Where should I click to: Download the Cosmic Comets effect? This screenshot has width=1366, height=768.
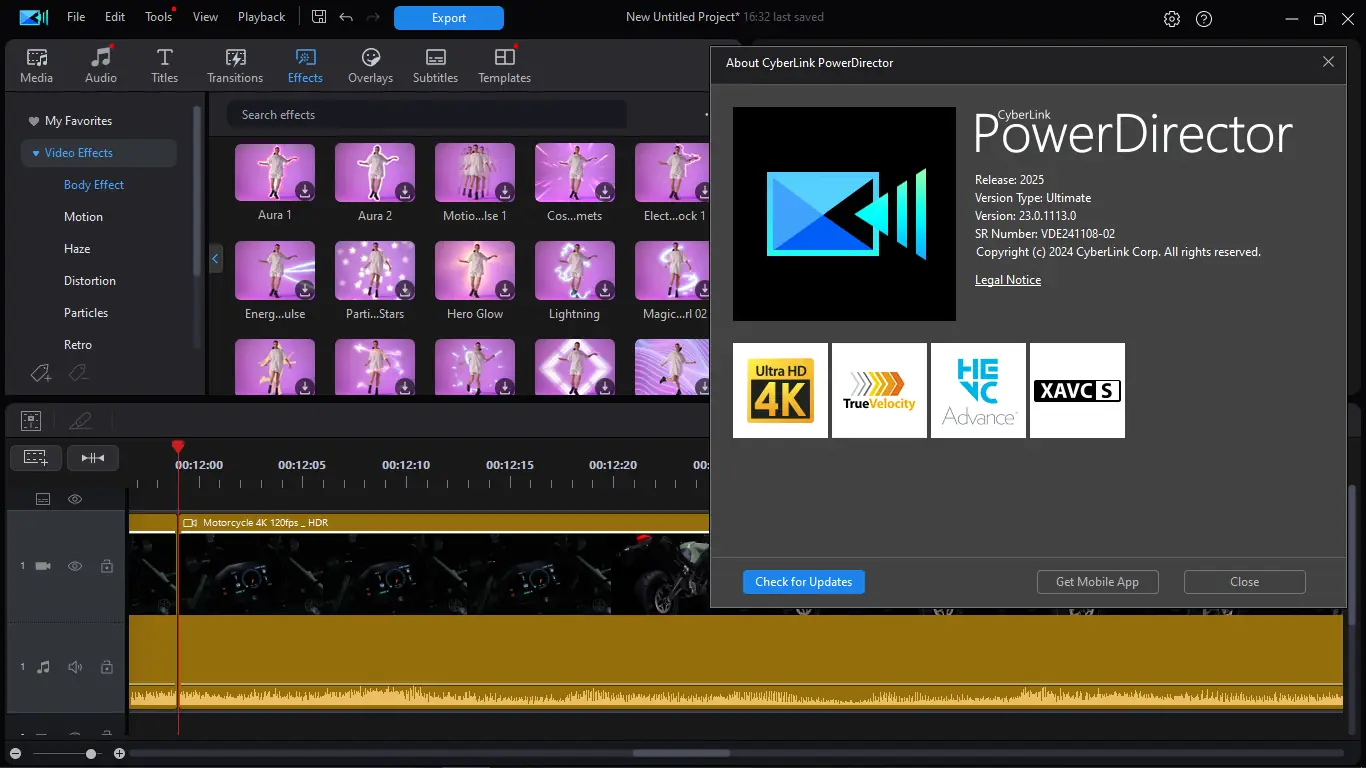point(605,191)
